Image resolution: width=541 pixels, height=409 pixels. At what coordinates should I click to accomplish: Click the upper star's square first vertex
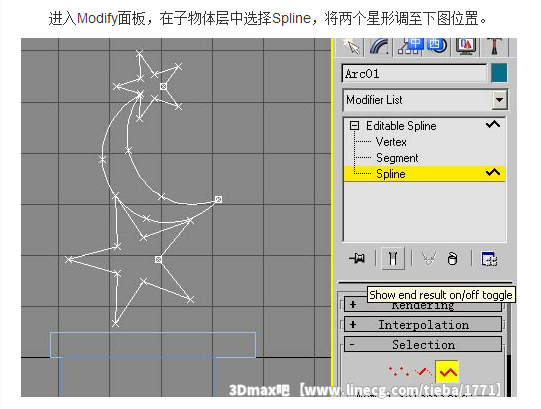[164, 86]
